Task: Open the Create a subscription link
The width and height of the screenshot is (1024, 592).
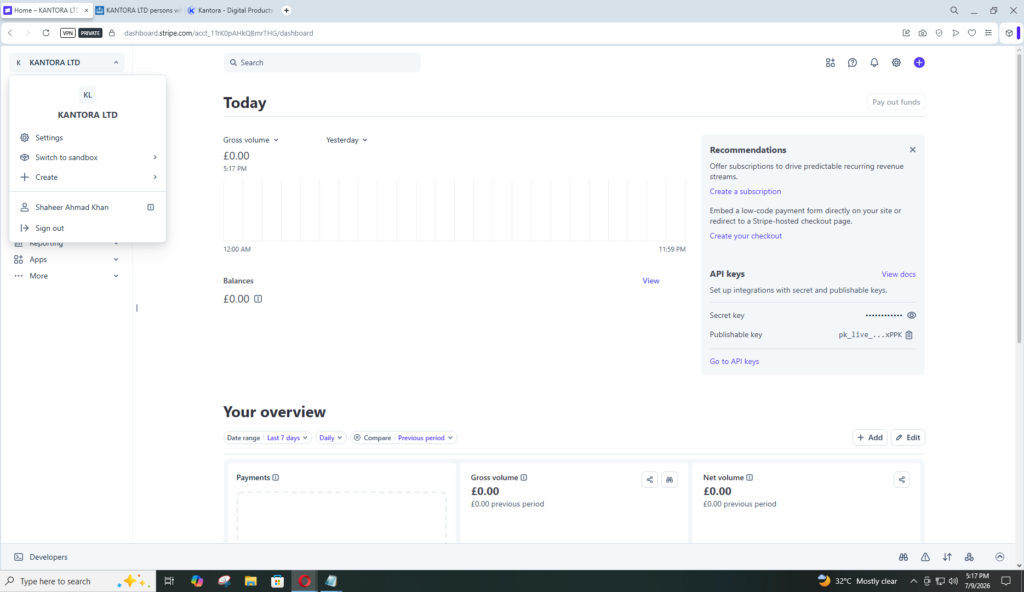Action: pos(745,191)
